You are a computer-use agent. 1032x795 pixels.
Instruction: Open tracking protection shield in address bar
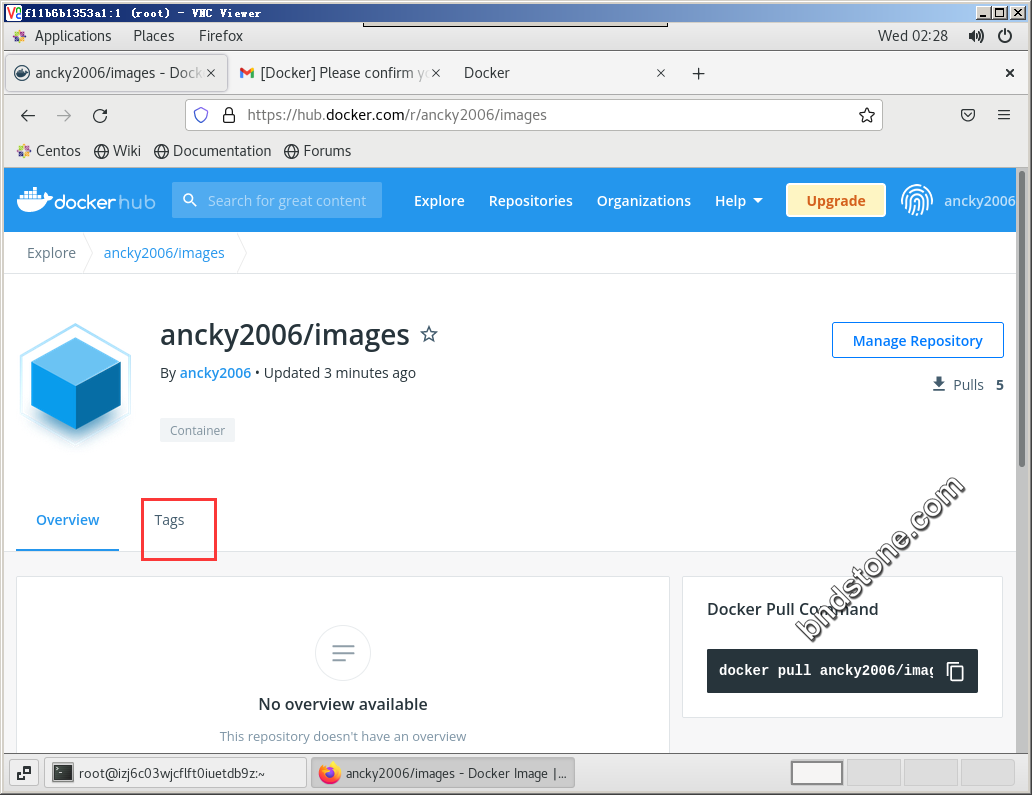(x=201, y=115)
